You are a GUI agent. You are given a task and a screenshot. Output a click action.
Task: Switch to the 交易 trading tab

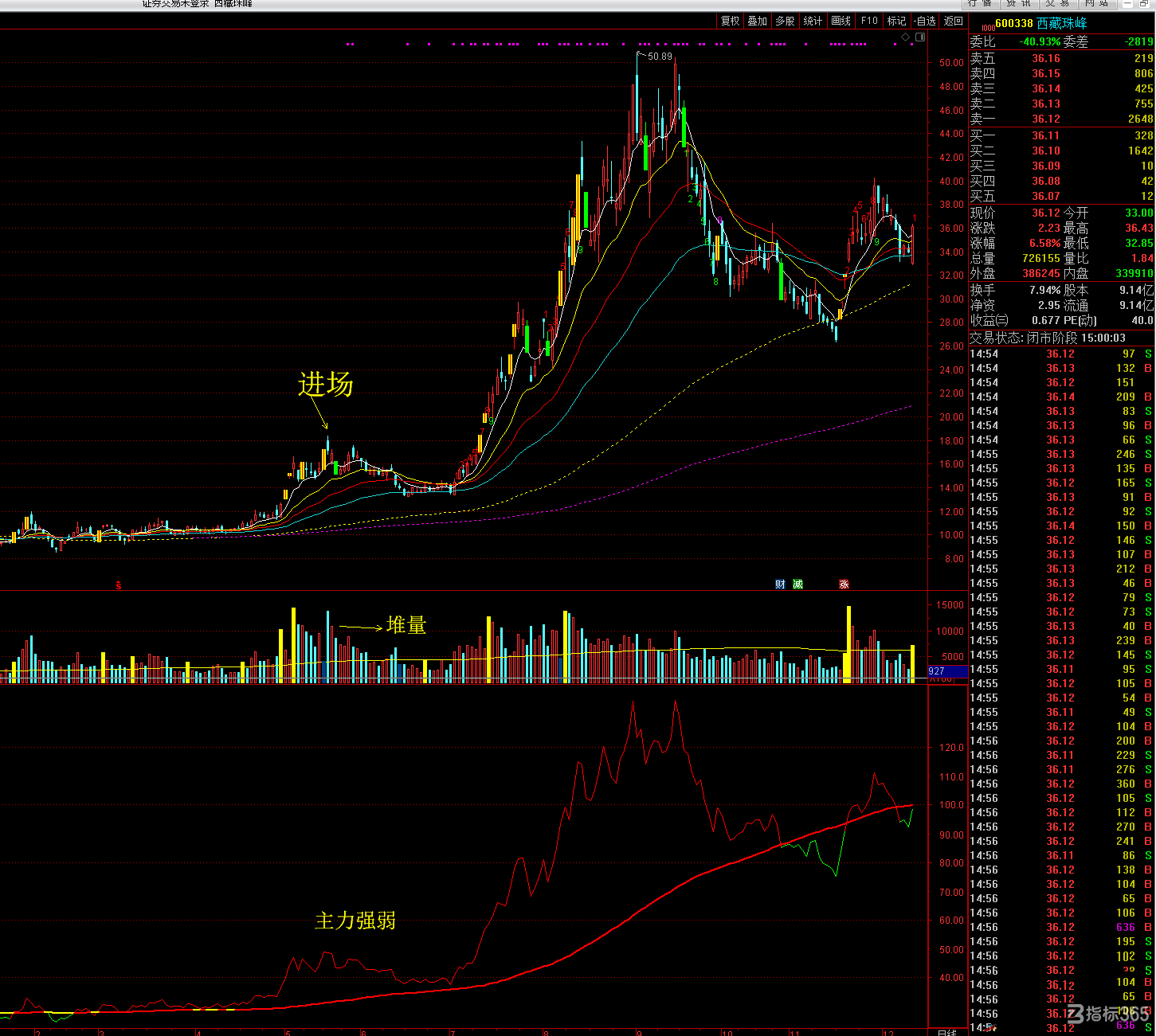tap(1058, 3)
